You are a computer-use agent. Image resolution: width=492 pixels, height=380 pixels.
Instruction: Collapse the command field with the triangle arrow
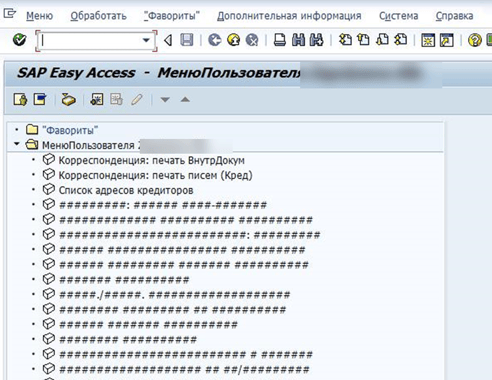pyautogui.click(x=168, y=41)
